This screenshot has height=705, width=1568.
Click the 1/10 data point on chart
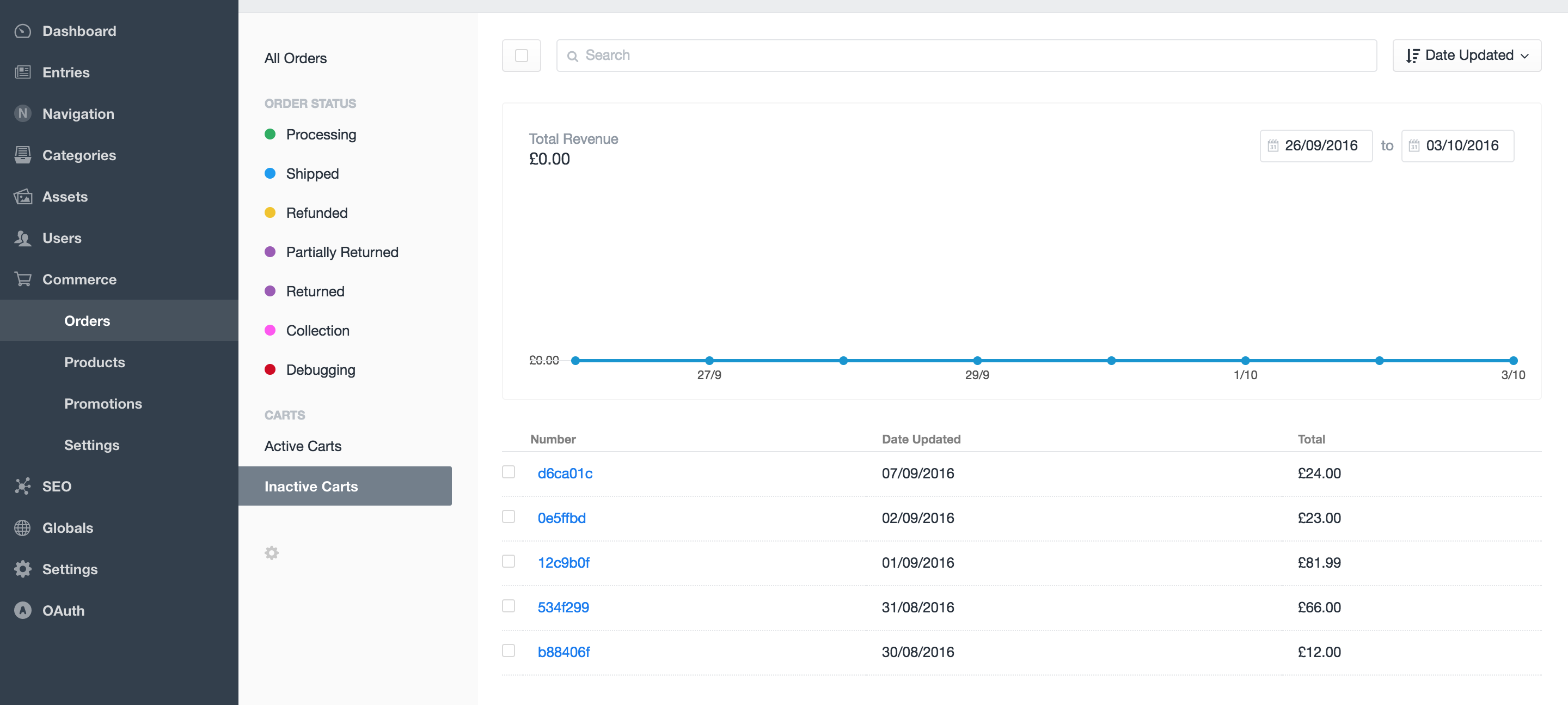(1245, 361)
